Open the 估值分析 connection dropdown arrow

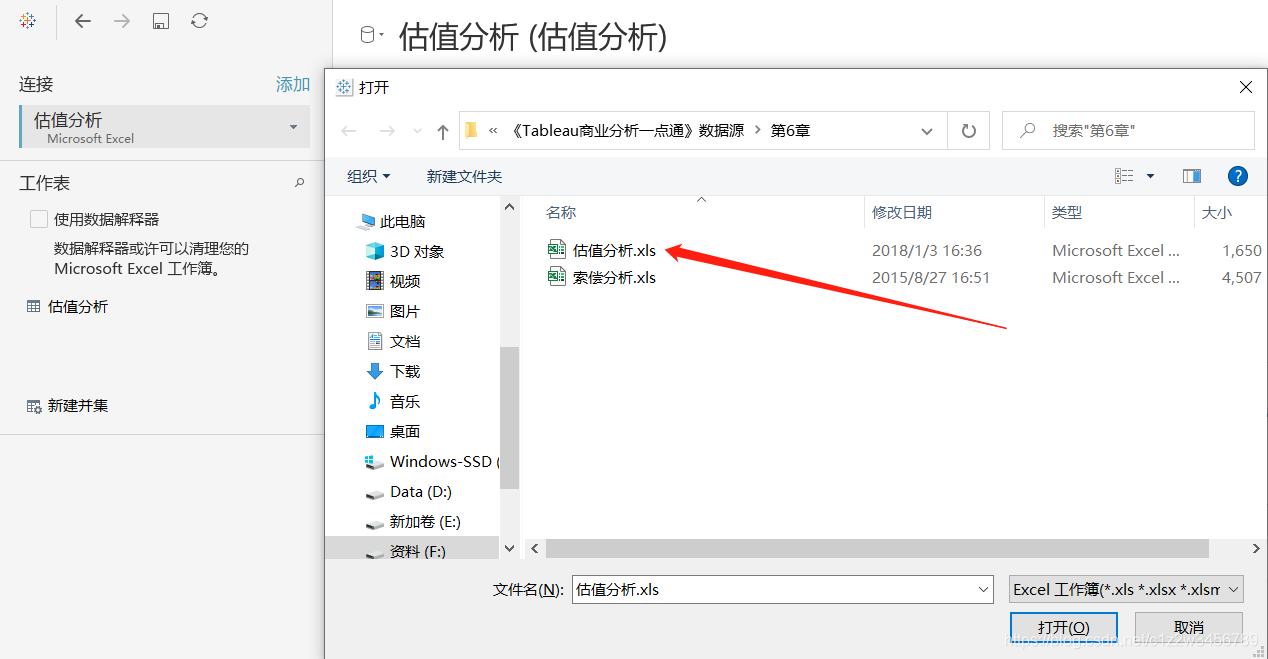(293, 127)
